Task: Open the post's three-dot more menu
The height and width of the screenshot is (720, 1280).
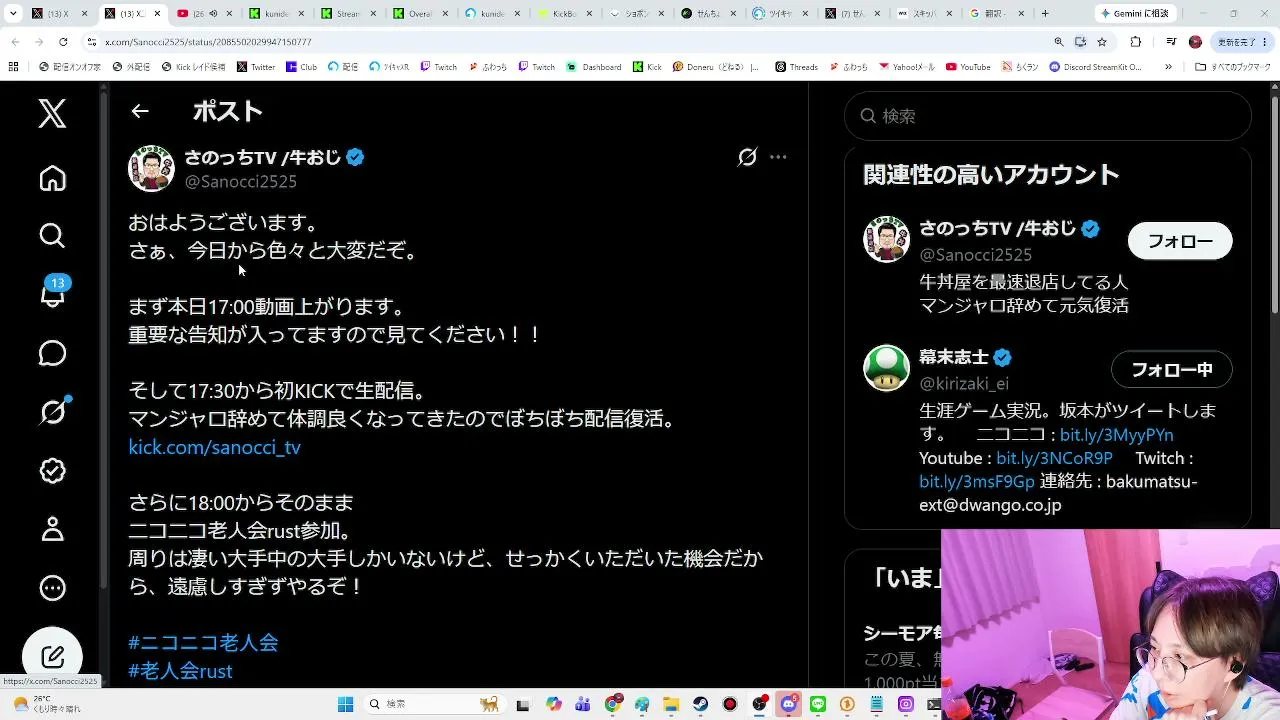Action: (778, 157)
